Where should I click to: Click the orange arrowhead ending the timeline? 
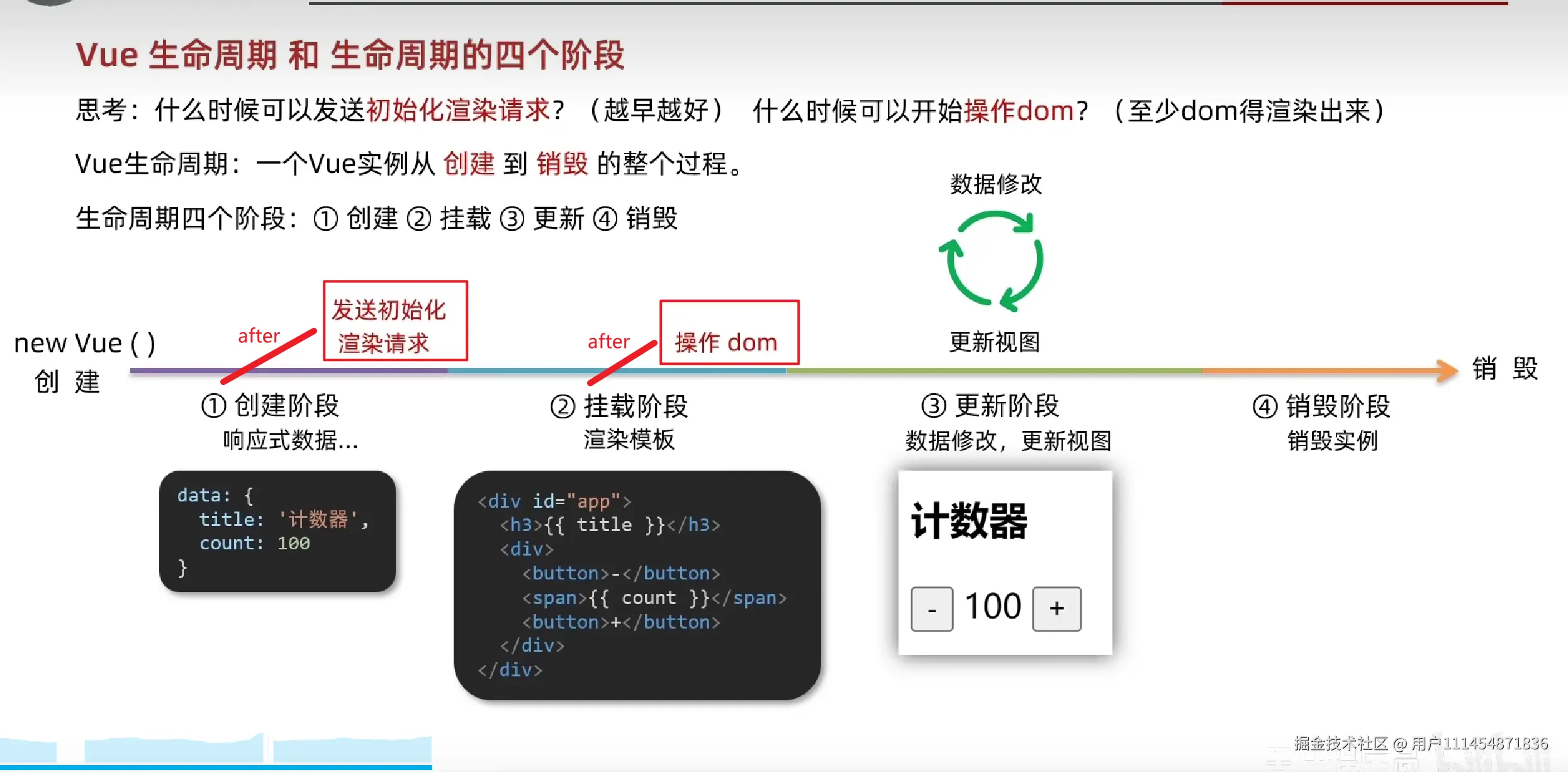click(1447, 370)
